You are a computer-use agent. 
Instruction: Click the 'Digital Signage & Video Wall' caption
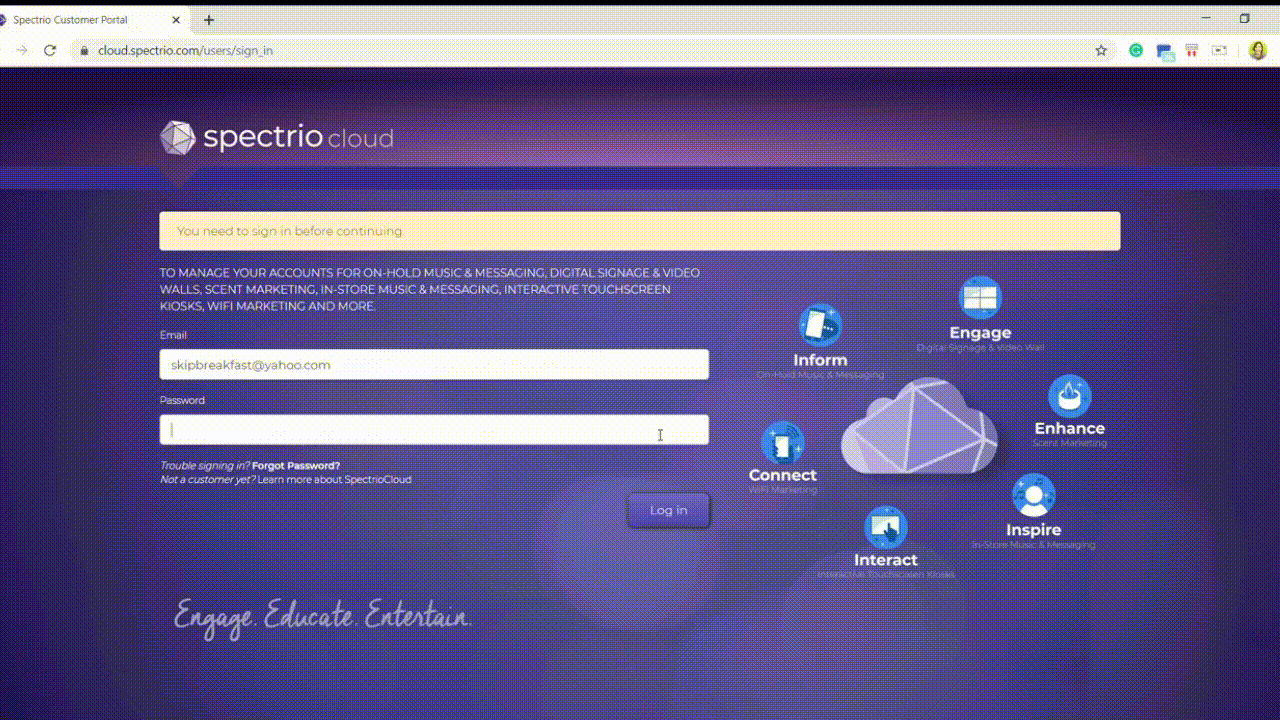click(x=980, y=348)
